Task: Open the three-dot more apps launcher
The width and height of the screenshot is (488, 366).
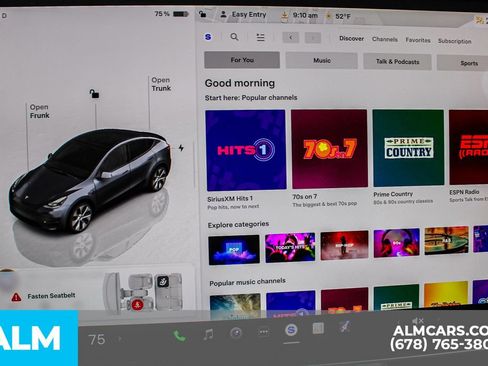Action: coord(264,332)
